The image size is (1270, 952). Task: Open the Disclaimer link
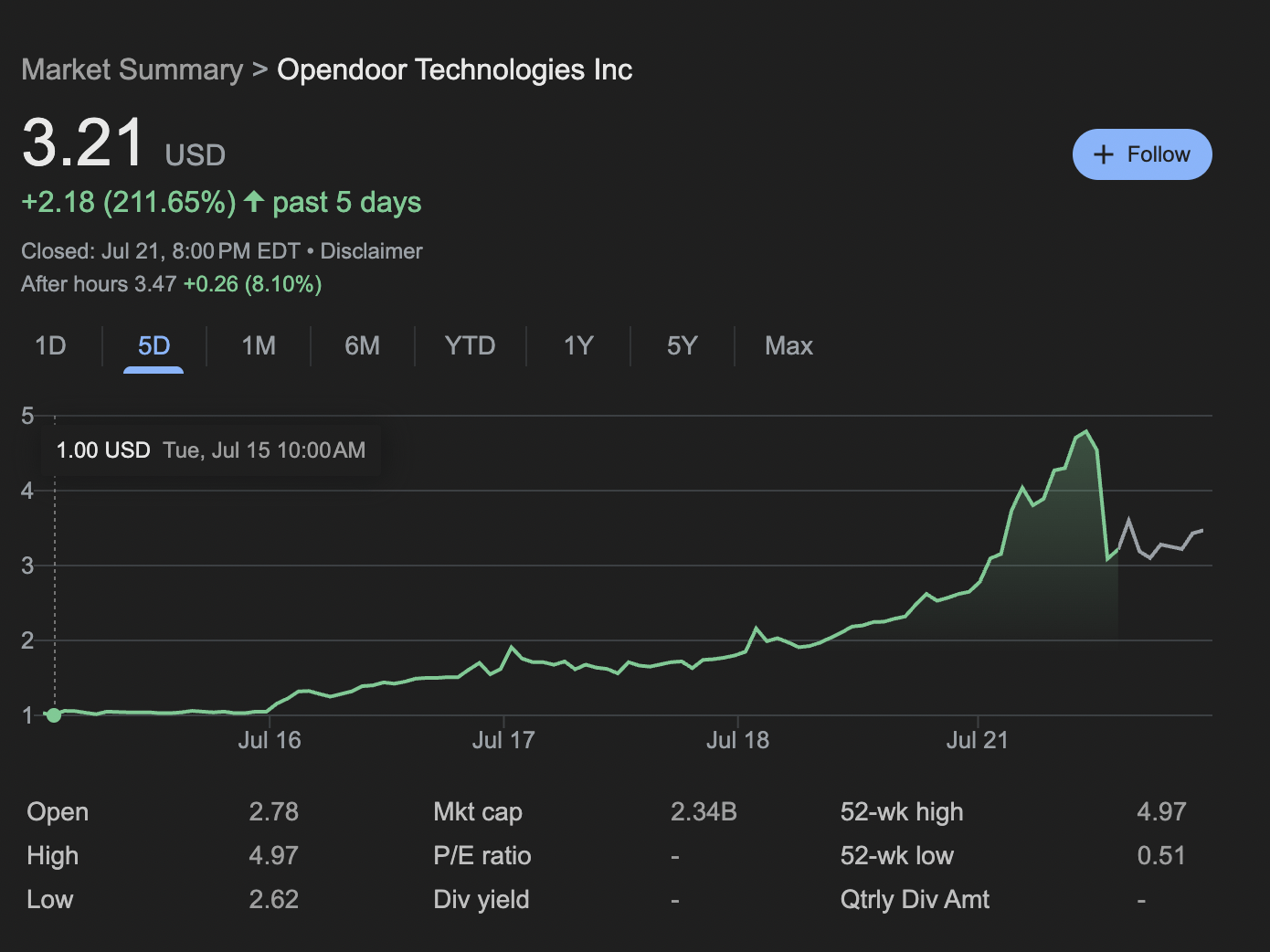pyautogui.click(x=371, y=251)
